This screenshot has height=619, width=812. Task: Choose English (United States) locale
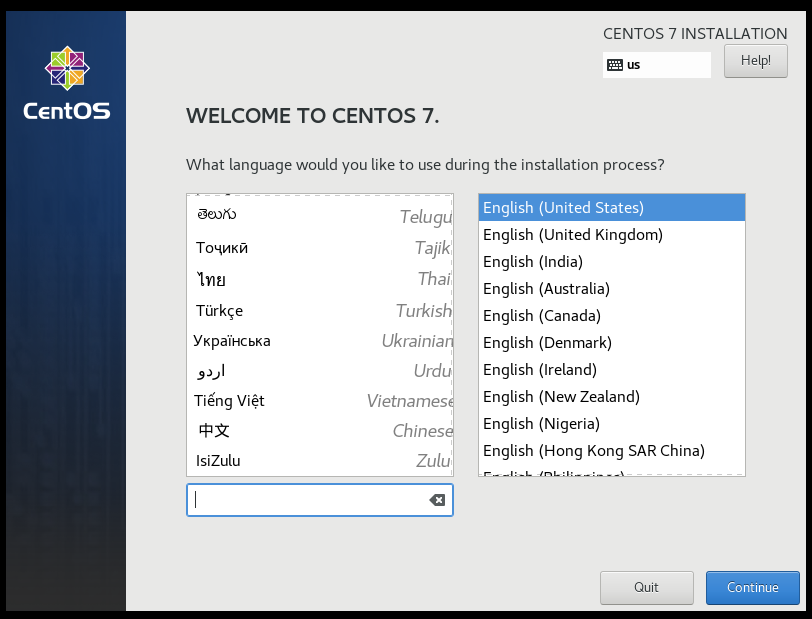612,208
